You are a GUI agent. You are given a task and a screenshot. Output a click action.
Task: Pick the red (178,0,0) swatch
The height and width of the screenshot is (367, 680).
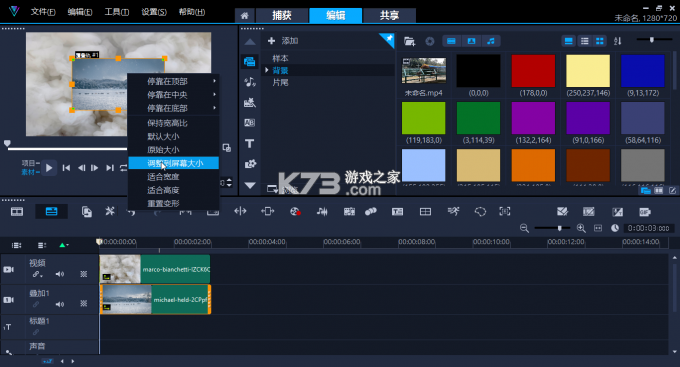click(x=533, y=71)
